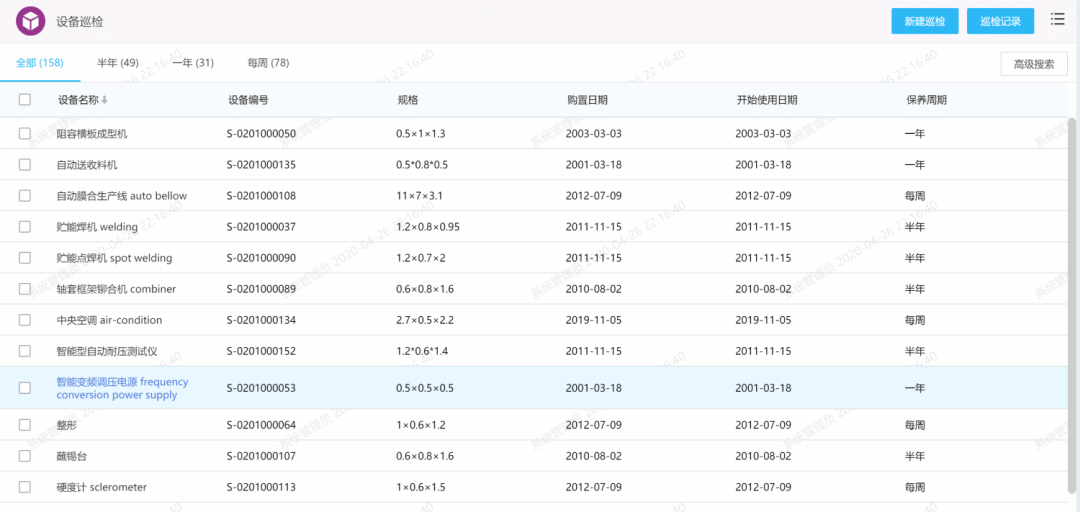Click the 规格 column header
Image resolution: width=1080 pixels, height=512 pixels.
[x=408, y=100]
